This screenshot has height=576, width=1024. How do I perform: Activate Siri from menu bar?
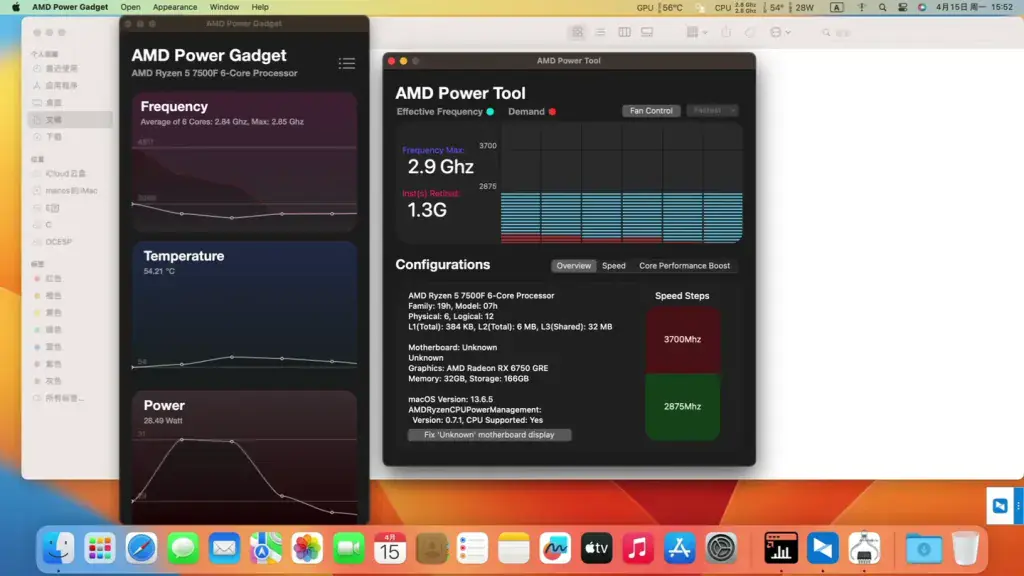pyautogui.click(x=921, y=7)
